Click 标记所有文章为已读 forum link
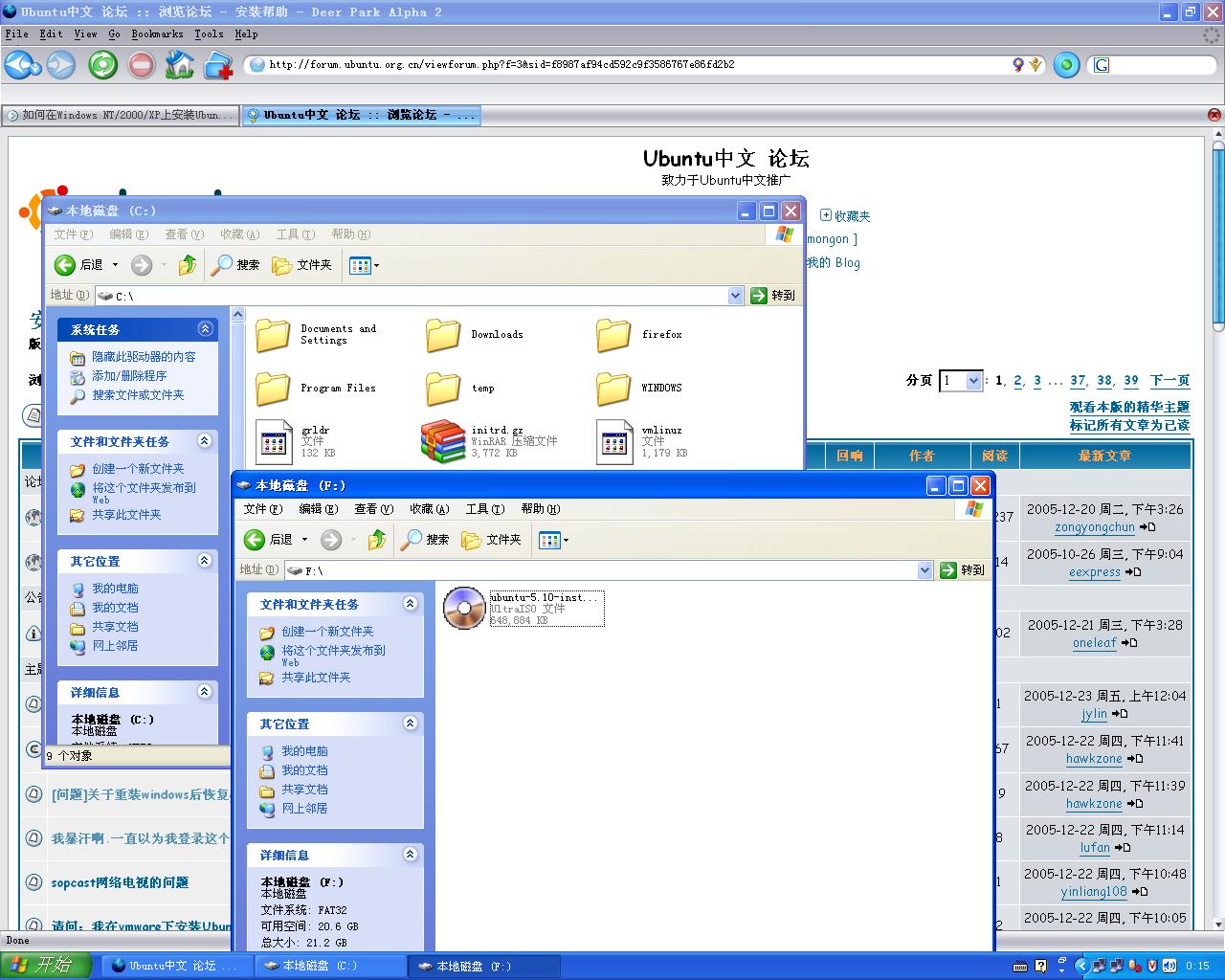Screen dimensions: 1225x980 point(1129,426)
